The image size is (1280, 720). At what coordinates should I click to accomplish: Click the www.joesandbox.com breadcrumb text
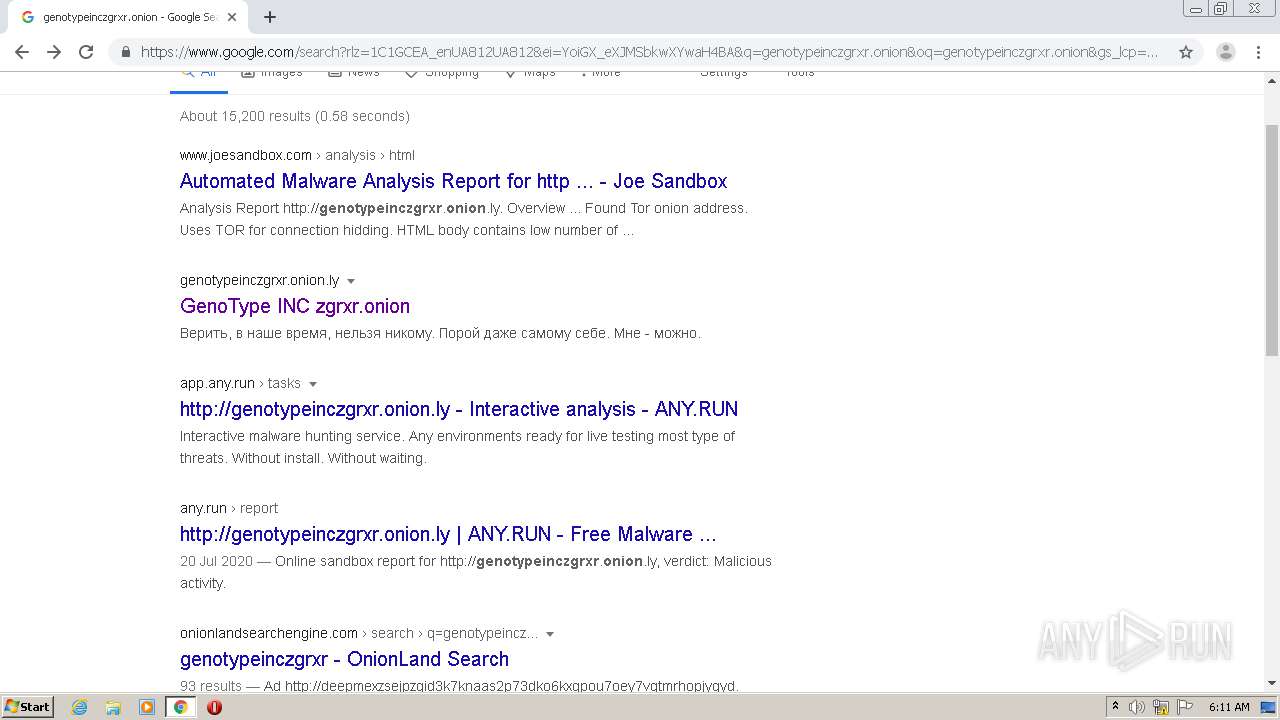pyautogui.click(x=246, y=155)
